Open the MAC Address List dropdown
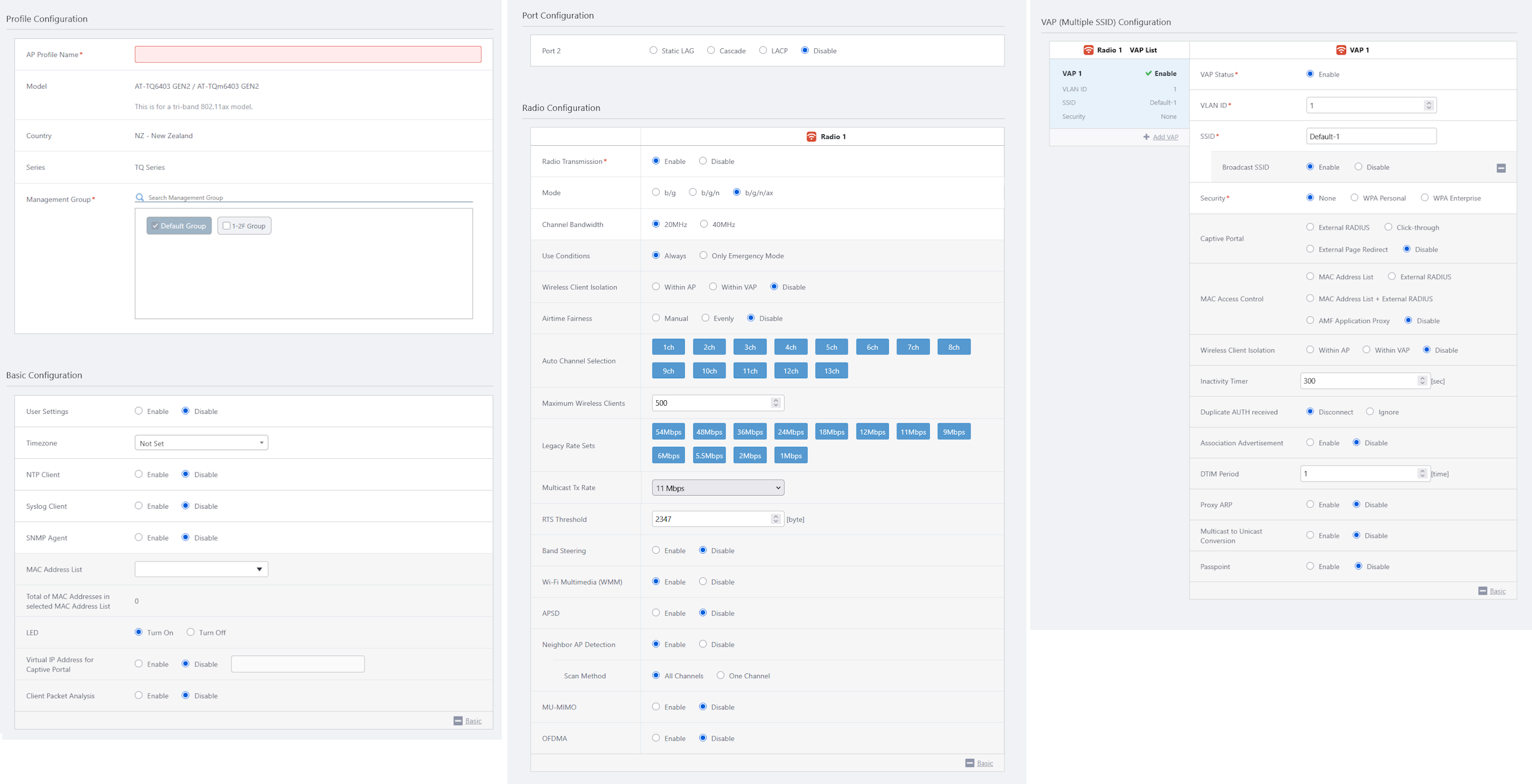 [201, 569]
